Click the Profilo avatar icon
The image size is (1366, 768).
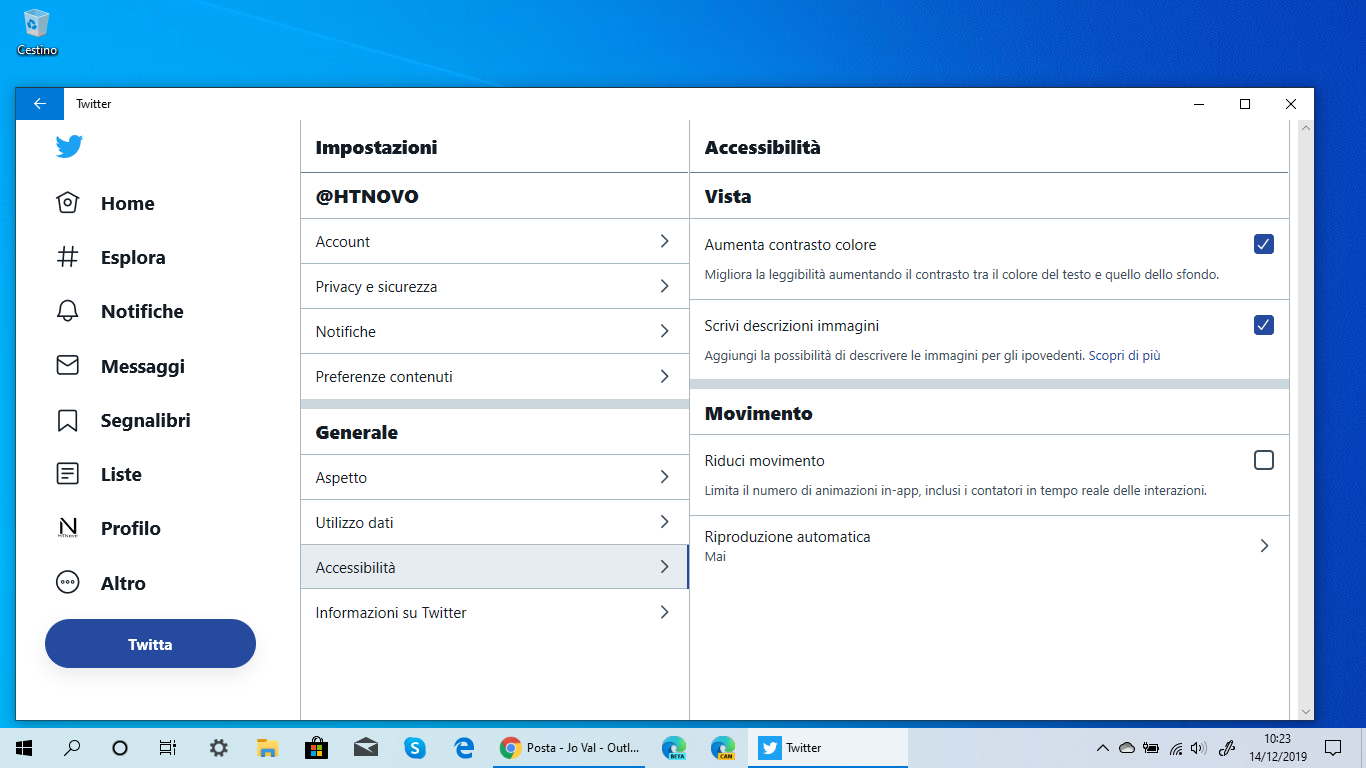click(67, 528)
